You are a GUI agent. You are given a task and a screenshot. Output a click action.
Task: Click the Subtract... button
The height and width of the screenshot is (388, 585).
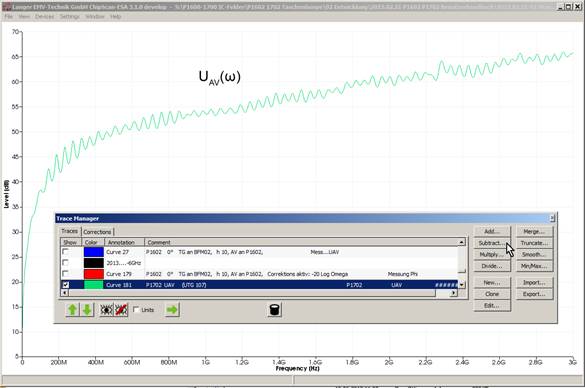(x=492, y=243)
